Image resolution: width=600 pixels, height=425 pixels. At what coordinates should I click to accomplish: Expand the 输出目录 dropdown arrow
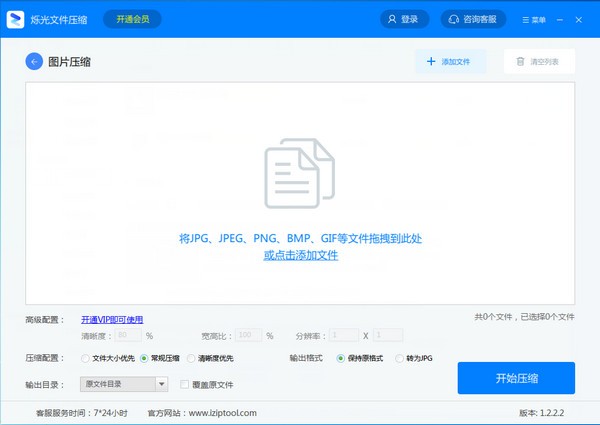pyautogui.click(x=161, y=384)
